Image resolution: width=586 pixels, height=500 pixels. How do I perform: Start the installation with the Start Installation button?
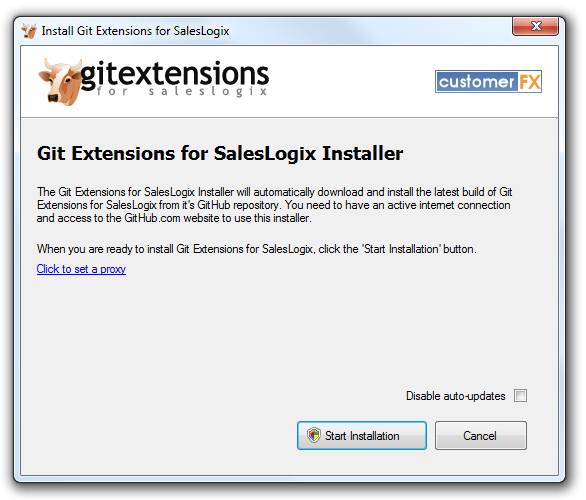(x=362, y=435)
